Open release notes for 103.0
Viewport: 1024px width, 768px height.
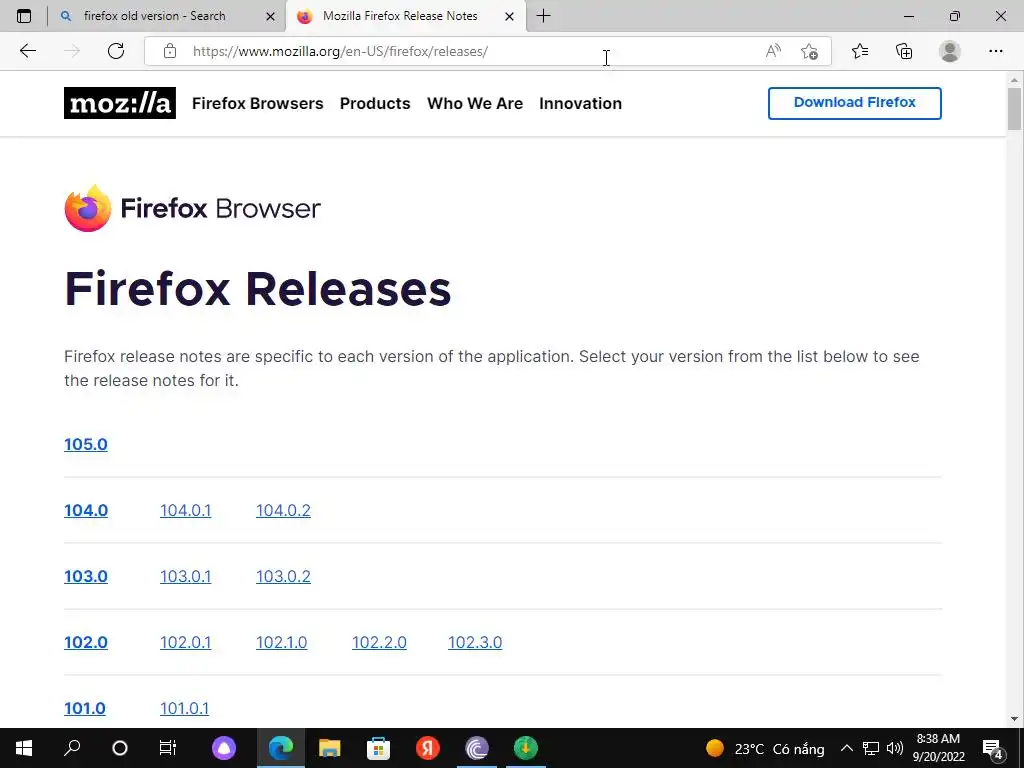coord(86,576)
